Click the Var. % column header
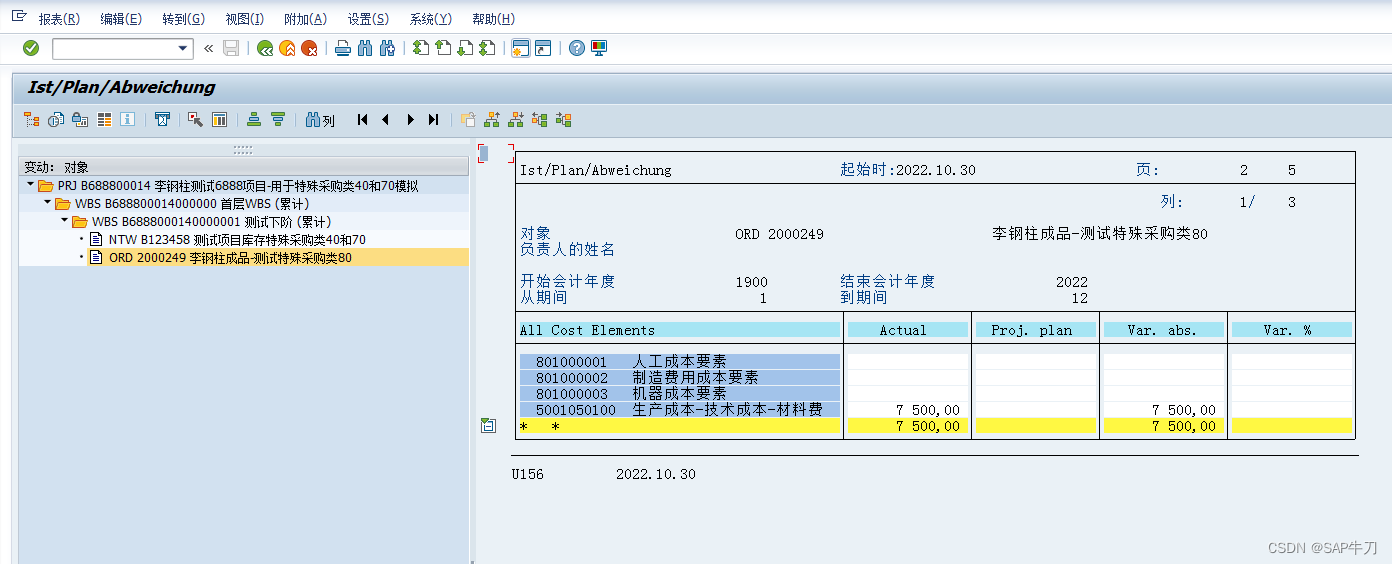This screenshot has width=1392, height=564. pos(1291,330)
